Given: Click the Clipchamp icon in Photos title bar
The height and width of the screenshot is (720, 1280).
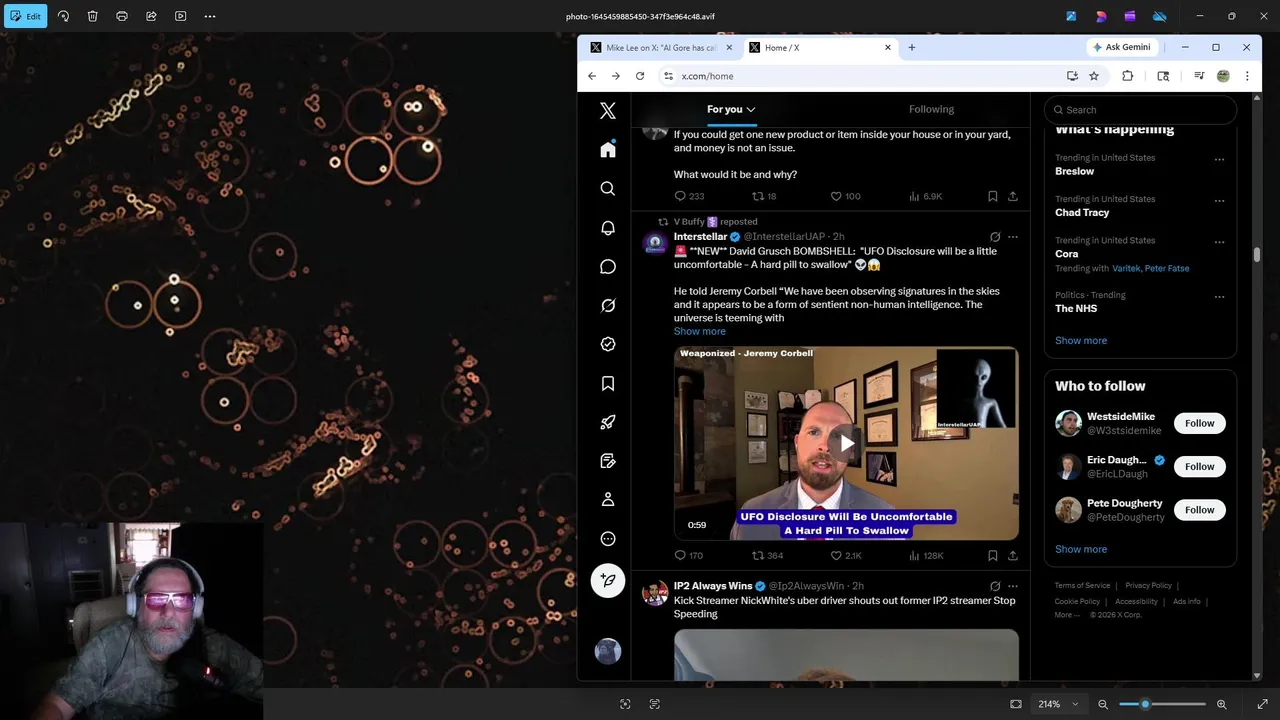Looking at the screenshot, I should point(1130,16).
